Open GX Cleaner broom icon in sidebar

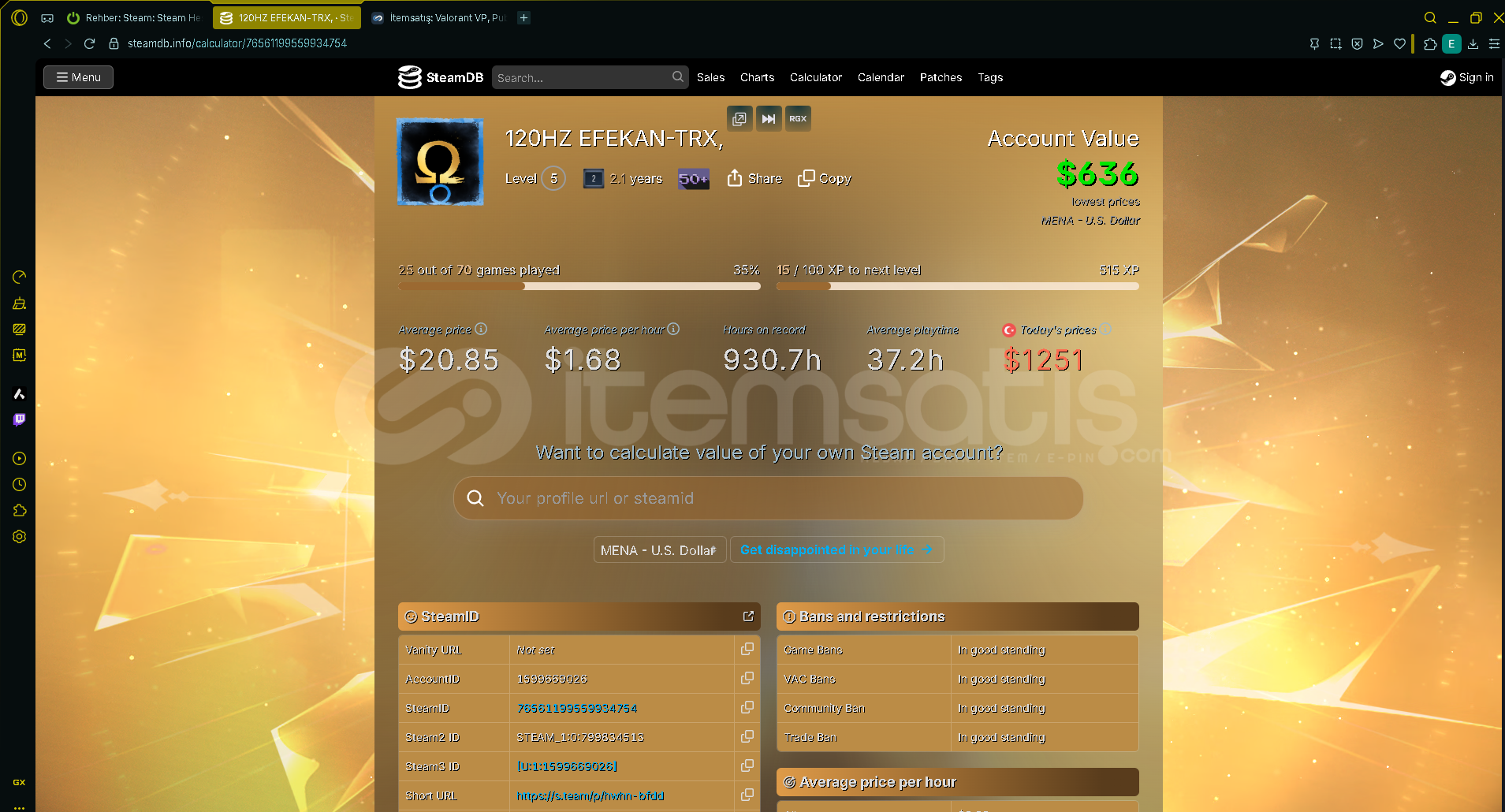[x=20, y=304]
